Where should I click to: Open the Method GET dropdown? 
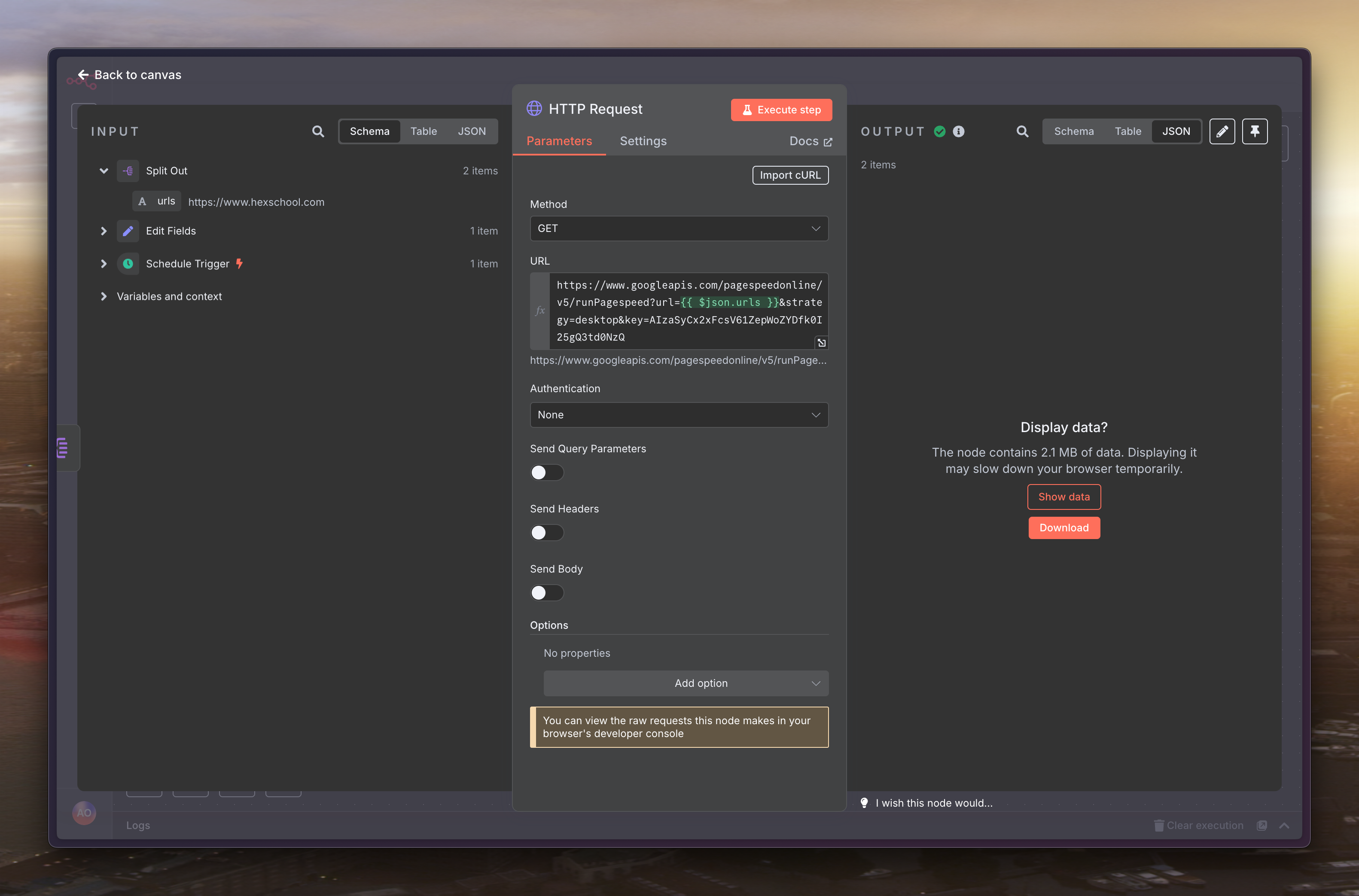679,229
